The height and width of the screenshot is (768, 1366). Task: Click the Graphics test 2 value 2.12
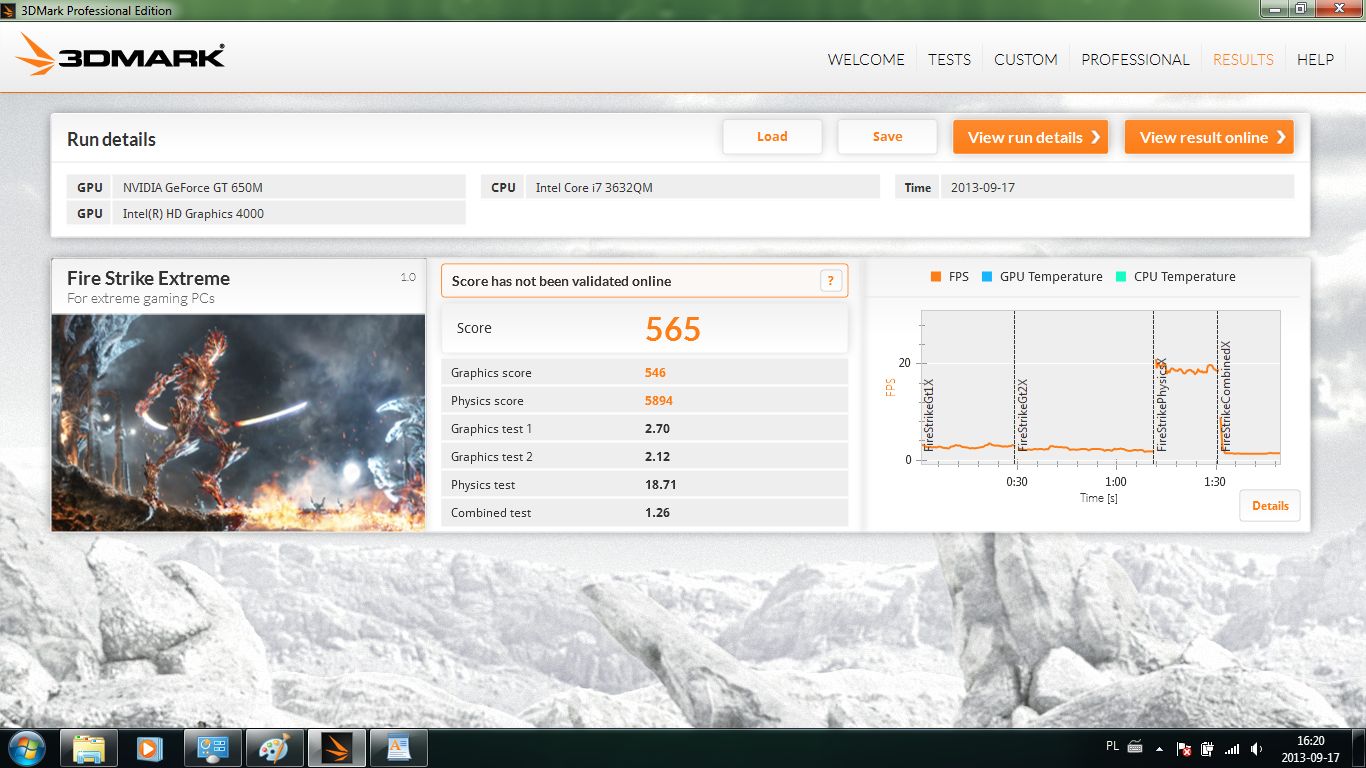click(x=657, y=457)
